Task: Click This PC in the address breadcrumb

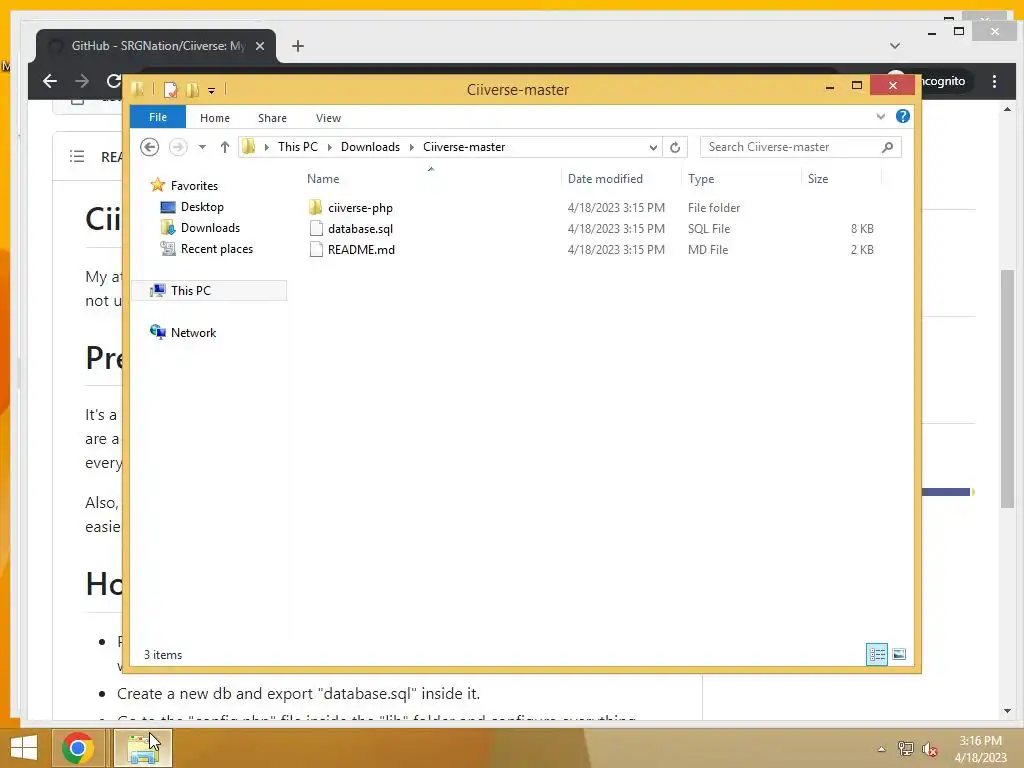Action: [x=298, y=147]
